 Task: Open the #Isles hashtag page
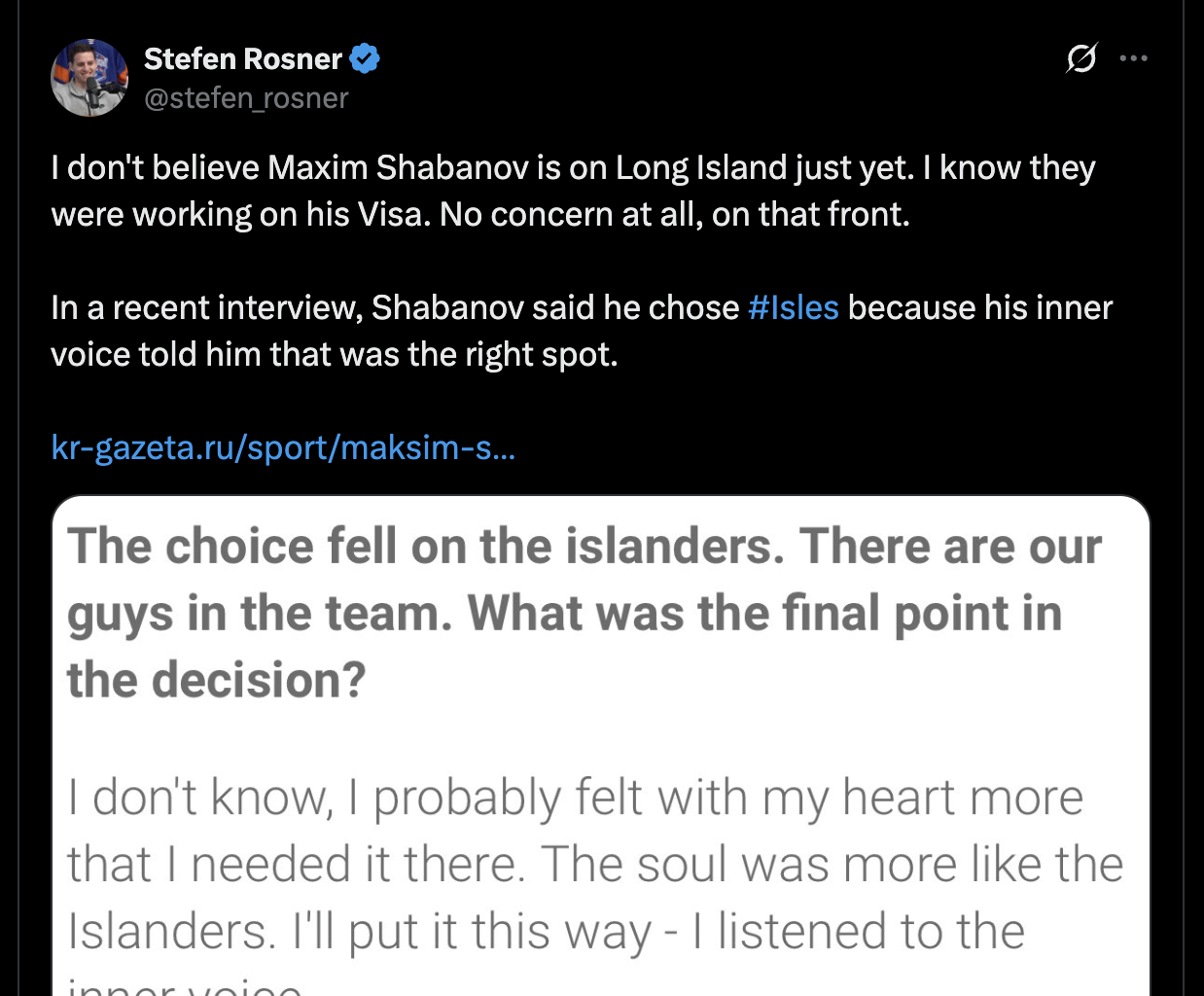click(794, 307)
